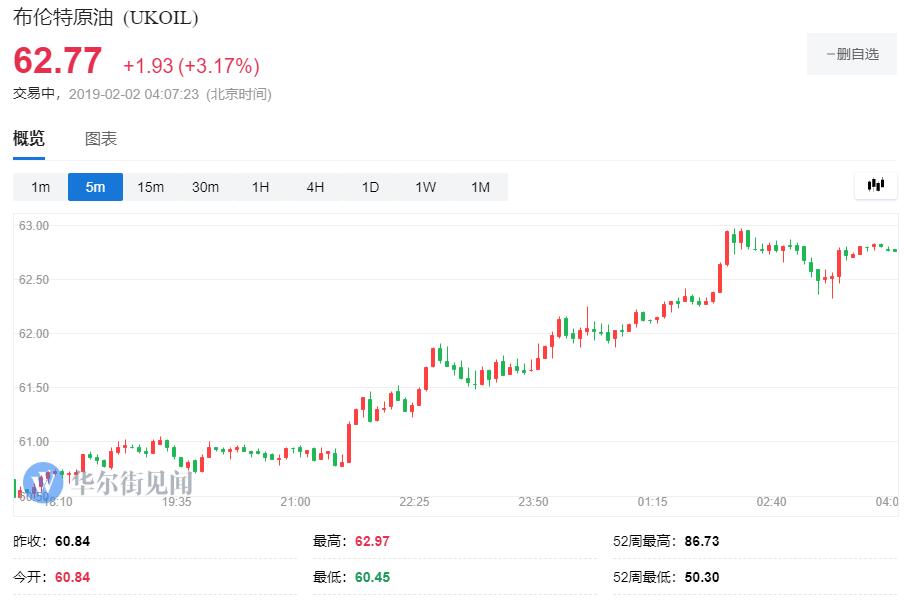The image size is (905, 600).
Task: Choose the 1H chart interval
Action: [260, 187]
